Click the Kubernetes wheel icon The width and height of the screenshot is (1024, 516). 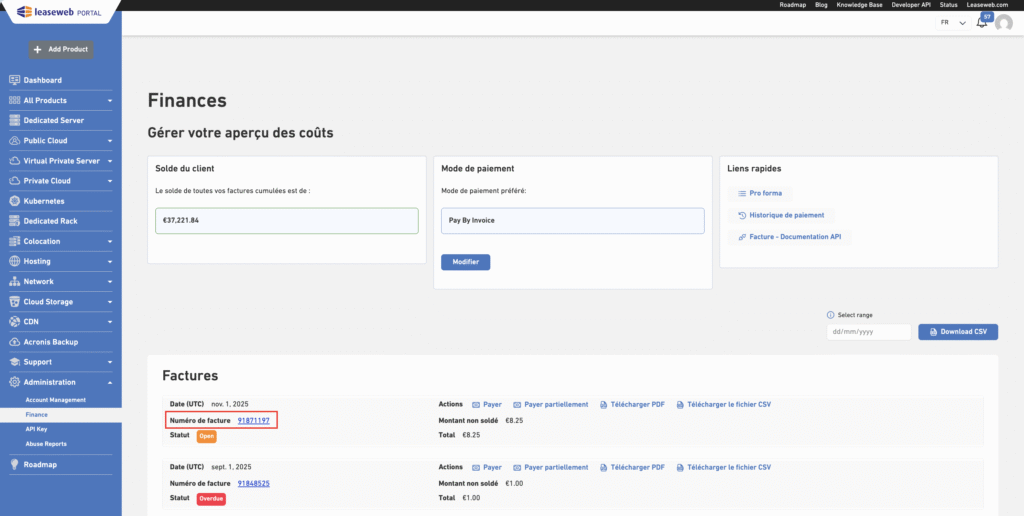point(14,201)
